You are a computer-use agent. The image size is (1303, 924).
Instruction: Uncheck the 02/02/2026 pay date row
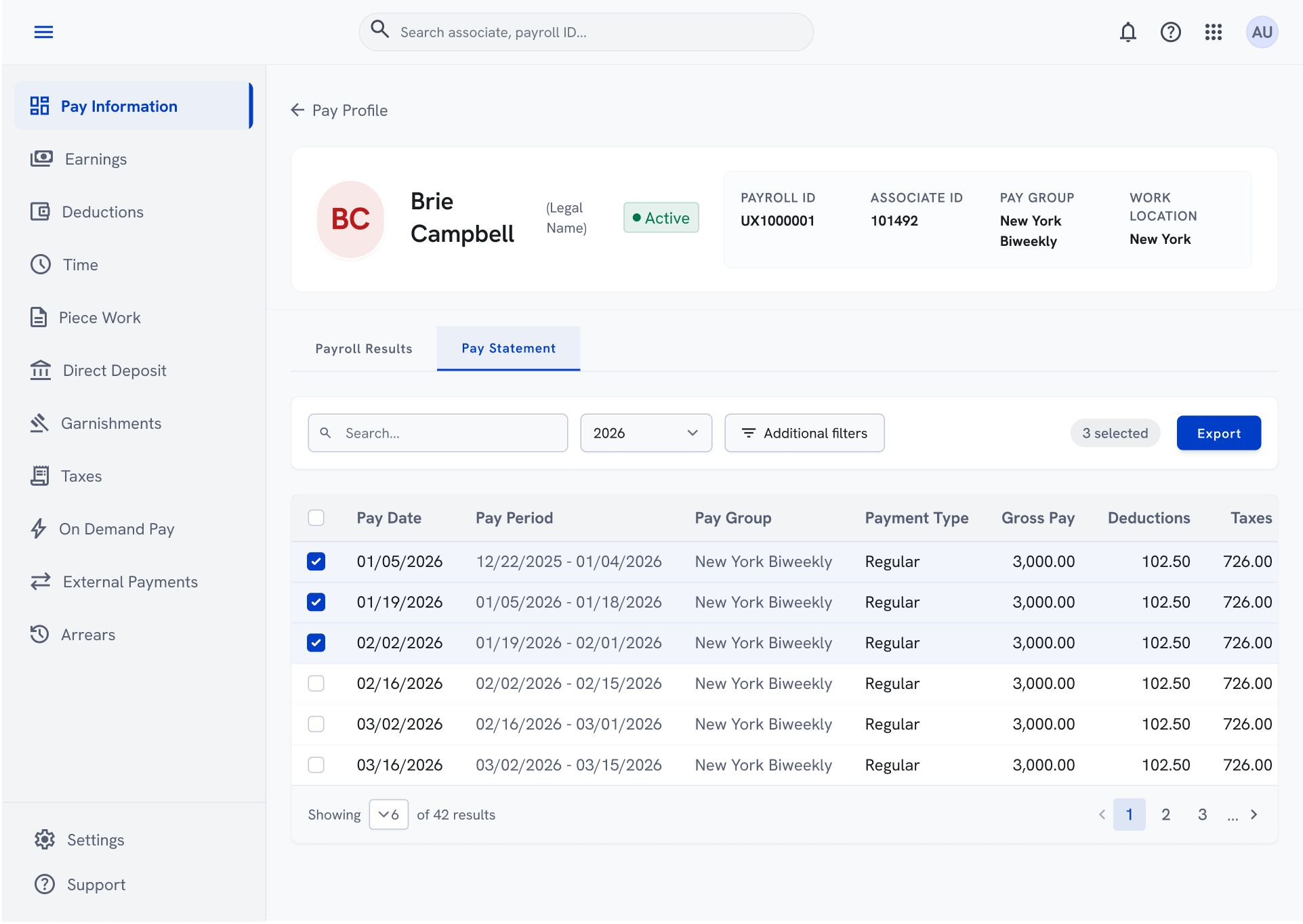[316, 643]
